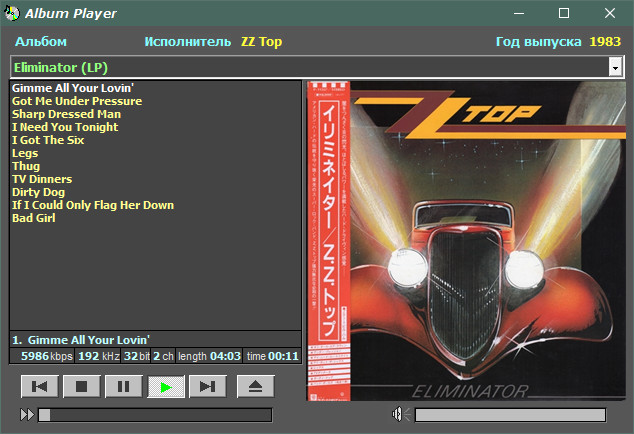Screen dimensions: 634x434
Task: Click the 32 bit depth readout
Action: point(137,356)
